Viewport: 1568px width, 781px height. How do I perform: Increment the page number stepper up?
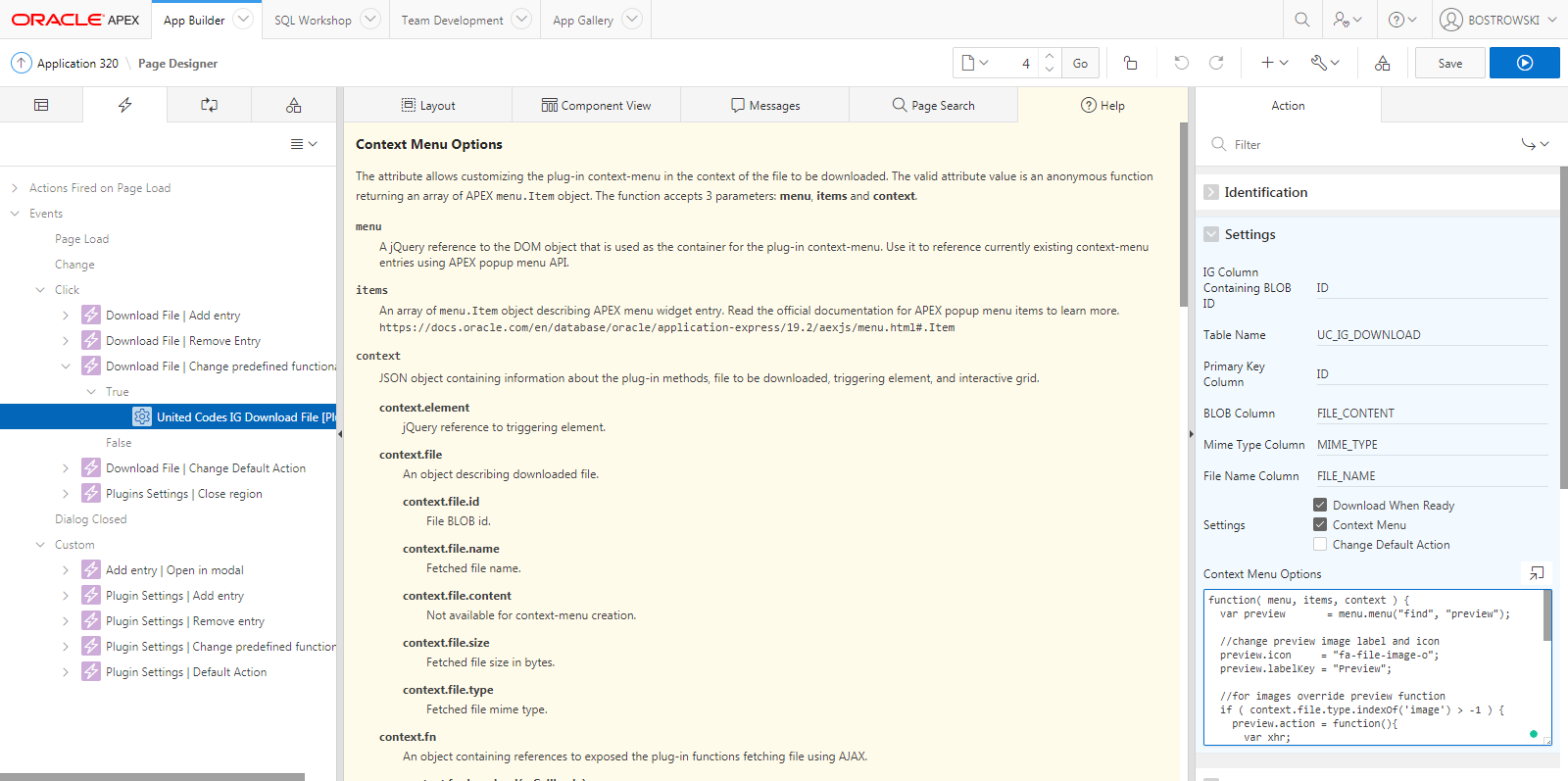[1050, 56]
